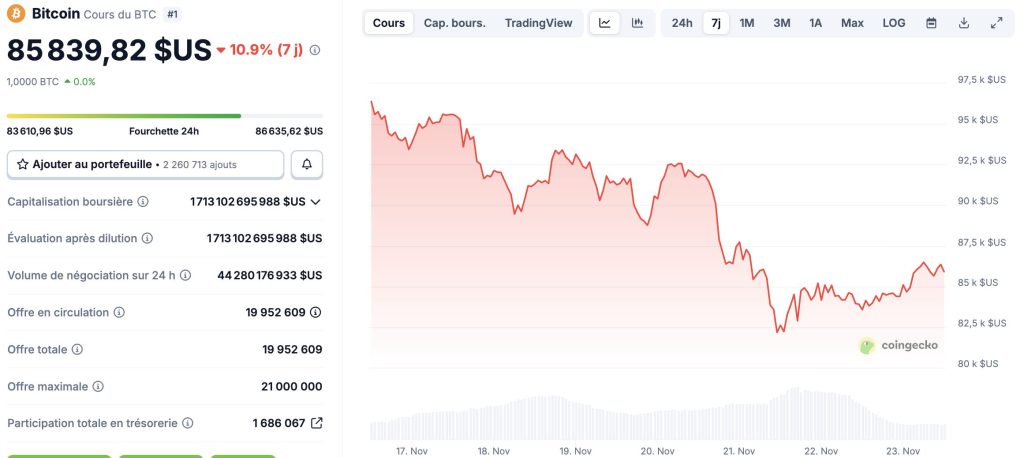This screenshot has height=458, width=1024.
Task: Click the Fourchette 24h range bar
Action: (165, 116)
